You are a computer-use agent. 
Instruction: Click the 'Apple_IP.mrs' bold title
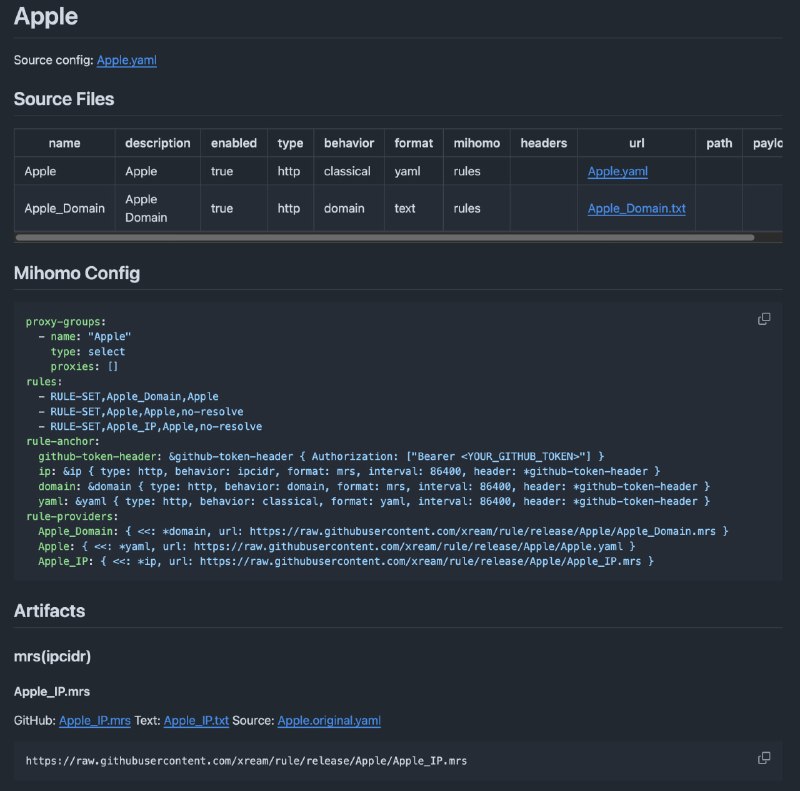point(52,691)
